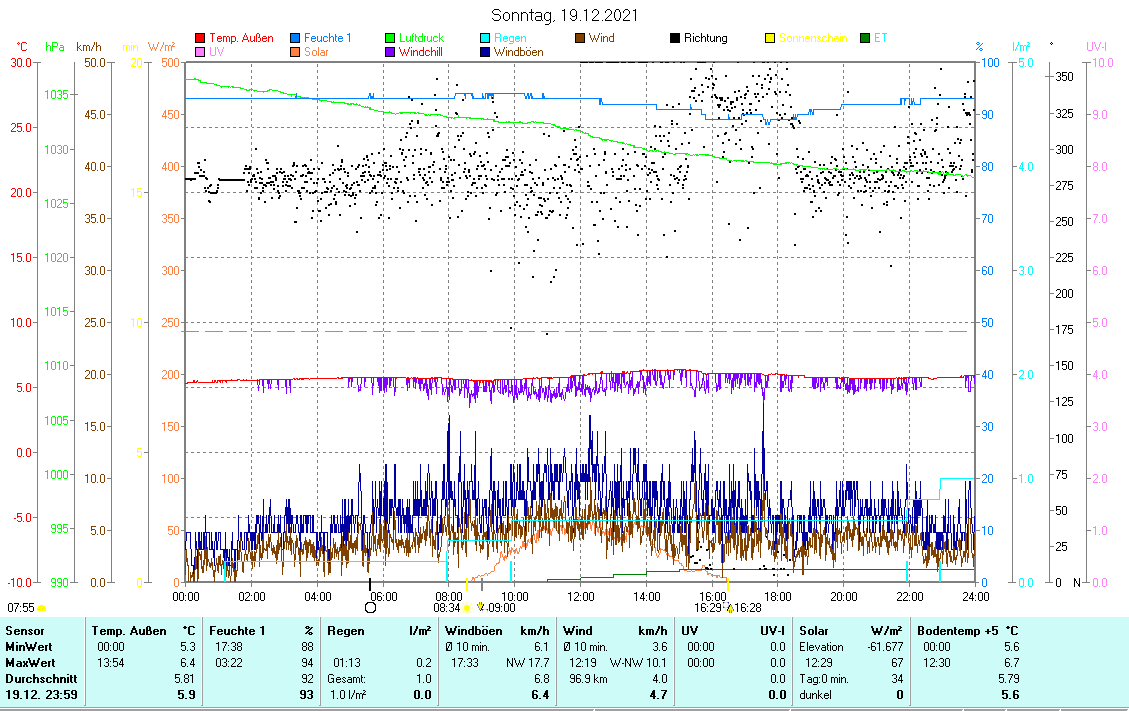This screenshot has width=1129, height=711.
Task: Click the chart title Sonntag, 19.12.2021
Action: (x=565, y=16)
